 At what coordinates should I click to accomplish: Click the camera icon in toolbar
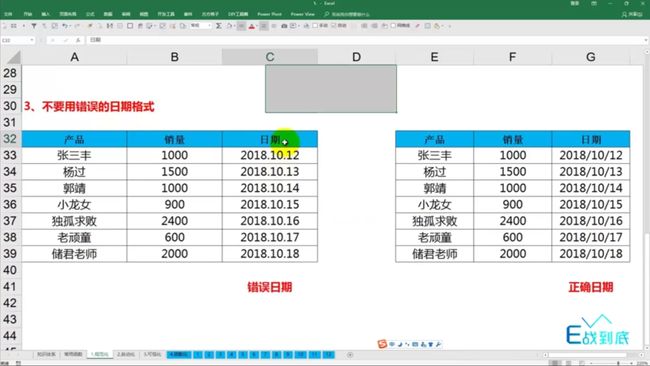(284, 26)
